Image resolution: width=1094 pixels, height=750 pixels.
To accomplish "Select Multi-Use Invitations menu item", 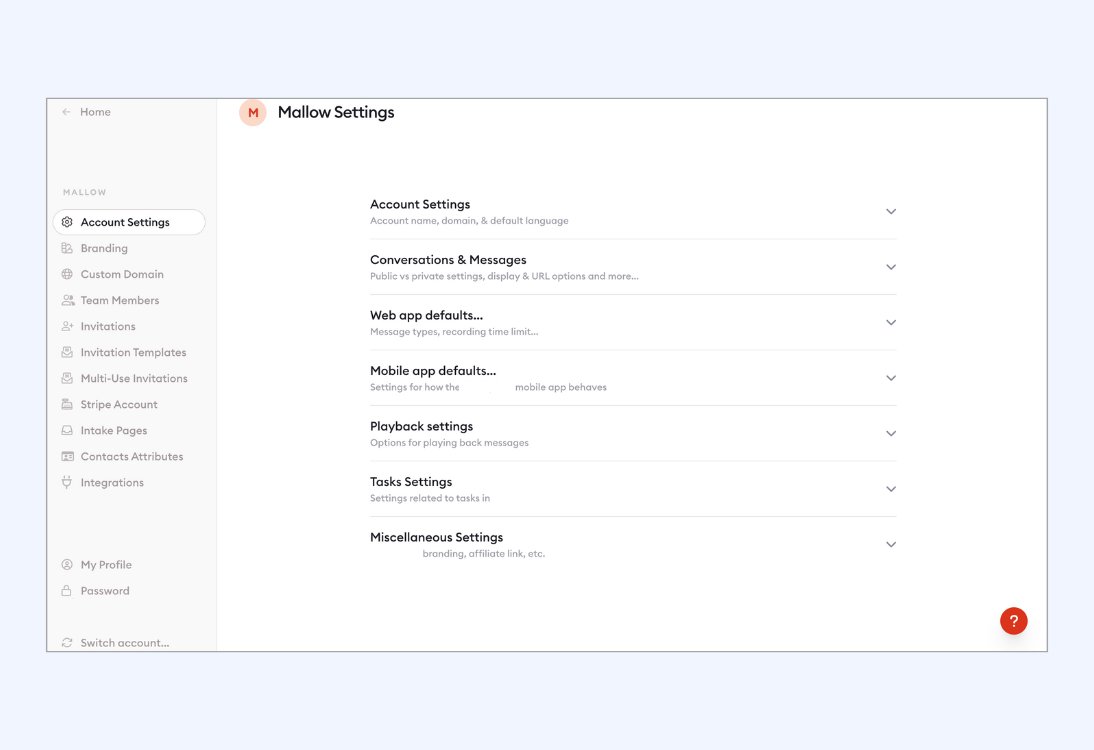I will [x=134, y=378].
